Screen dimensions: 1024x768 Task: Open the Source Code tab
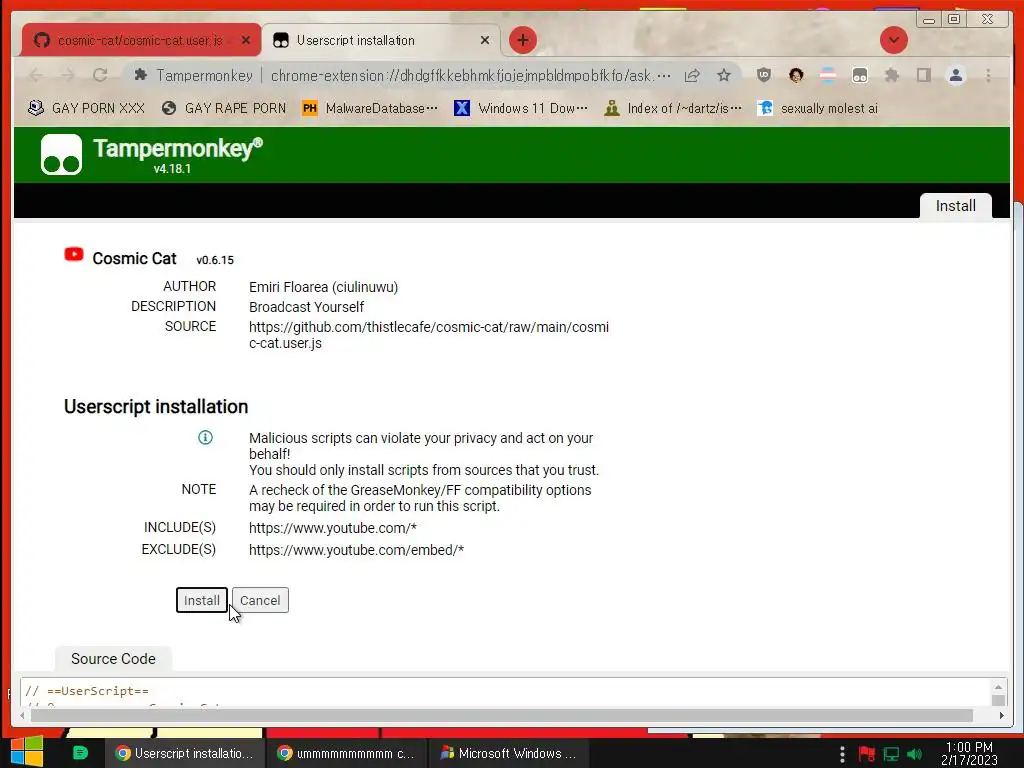[114, 659]
